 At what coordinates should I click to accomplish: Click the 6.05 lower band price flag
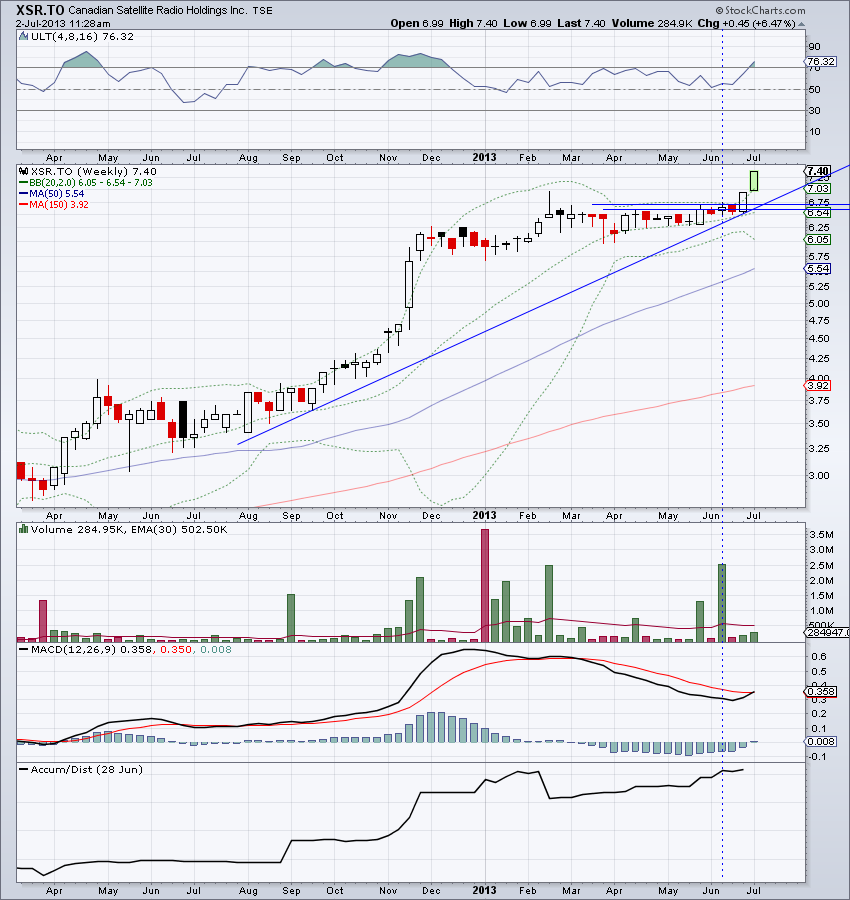[x=818, y=239]
